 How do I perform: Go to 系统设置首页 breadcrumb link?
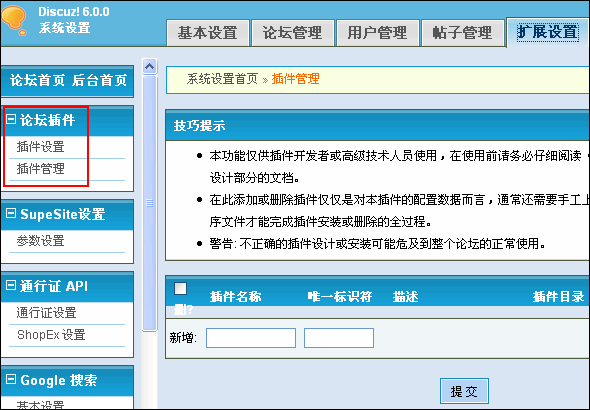point(222,79)
